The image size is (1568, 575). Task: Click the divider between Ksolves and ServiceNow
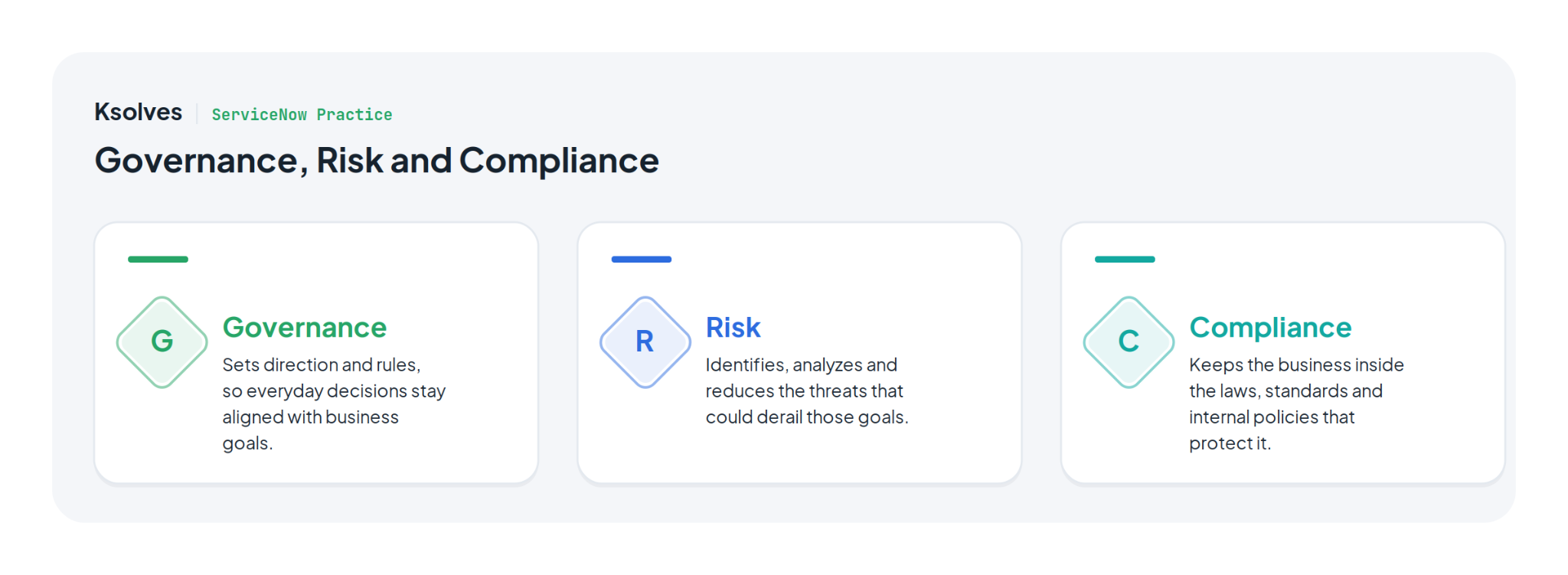197,113
